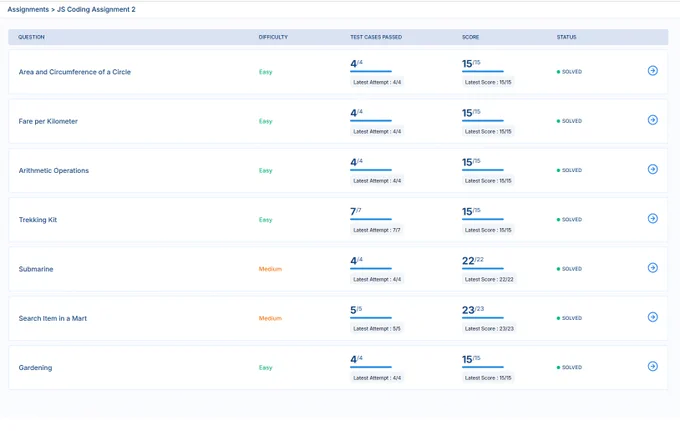Click the 15/15 score for Fare per Kilometer
This screenshot has width=680, height=431.
point(471,113)
